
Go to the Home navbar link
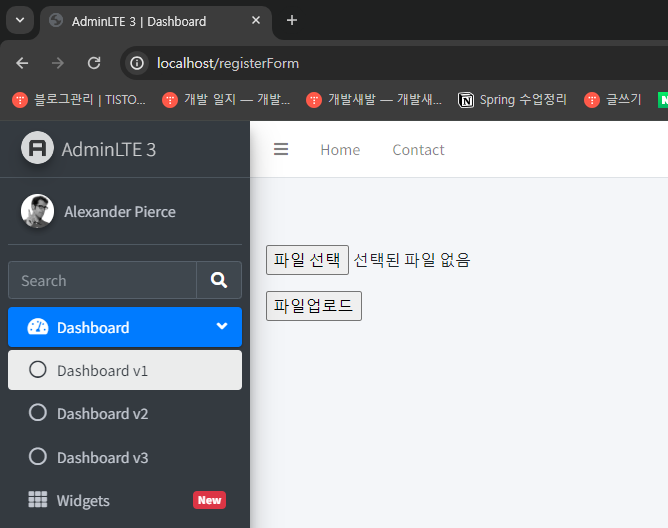point(340,150)
